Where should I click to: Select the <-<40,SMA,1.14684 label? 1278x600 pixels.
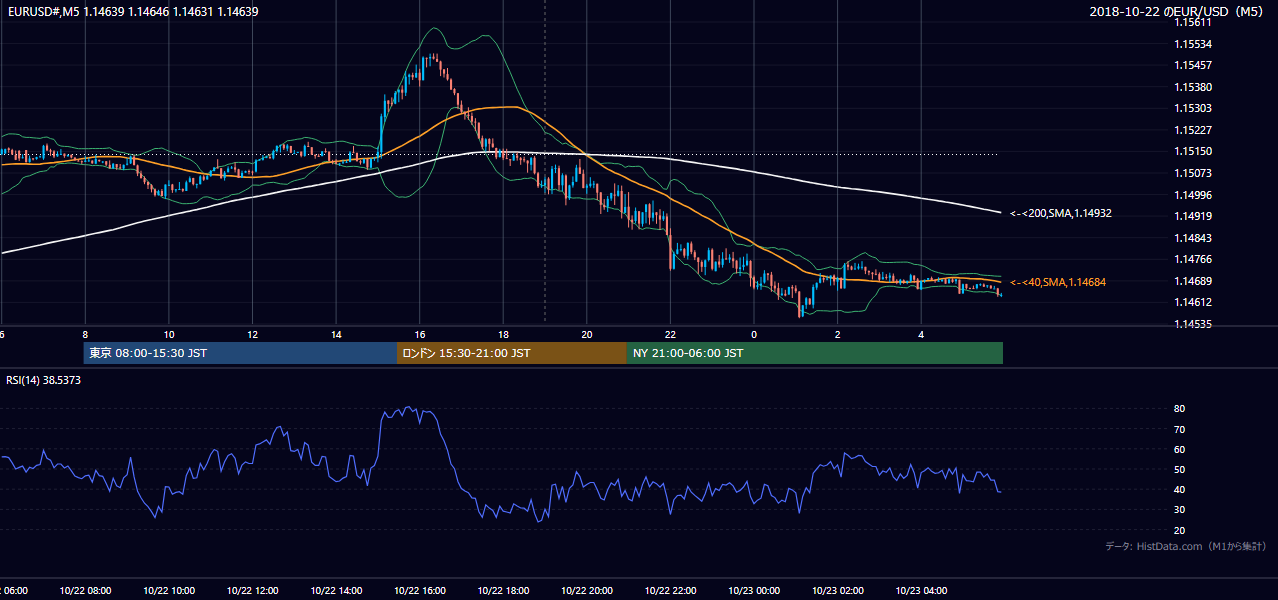click(x=1057, y=282)
